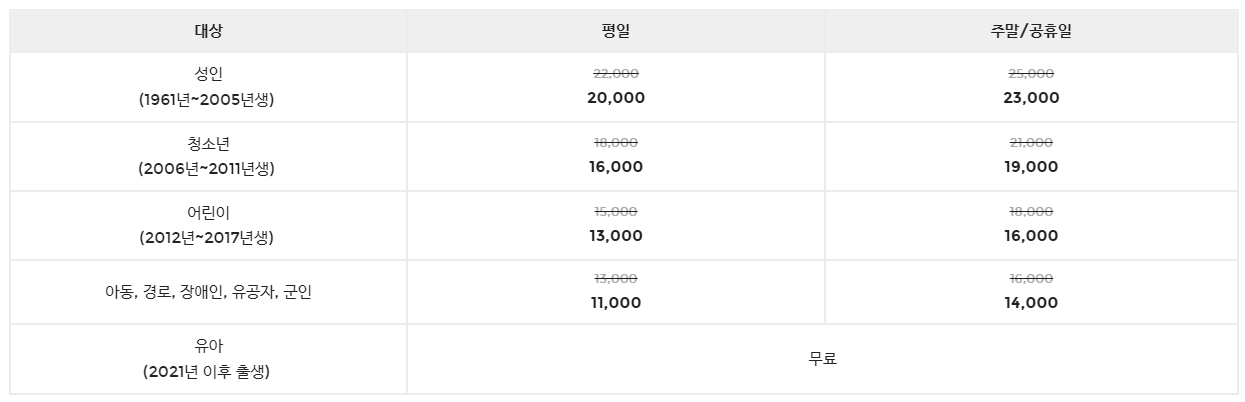Click the struck-through 25,000 original price

tap(1031, 74)
